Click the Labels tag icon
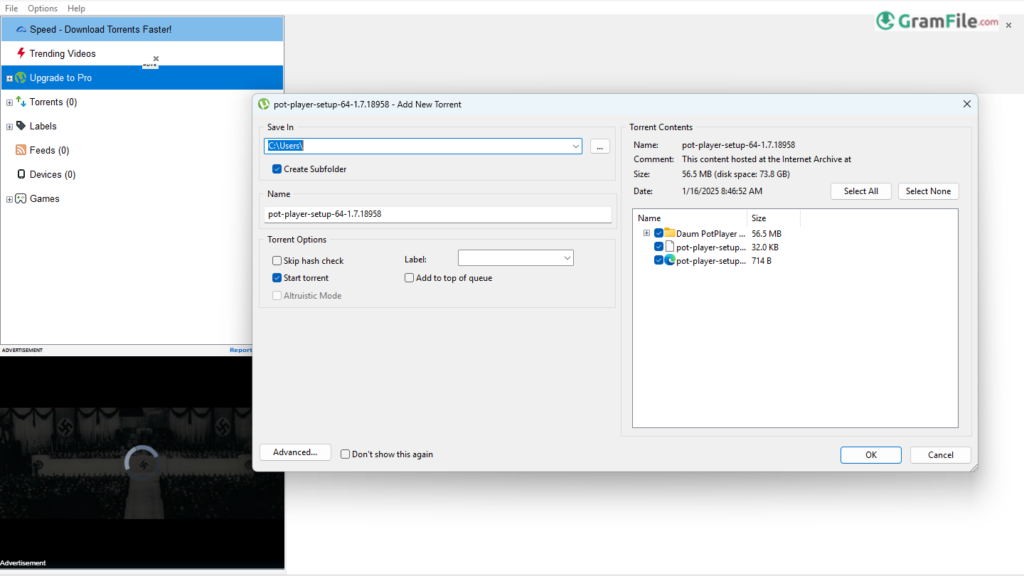The height and width of the screenshot is (576, 1024). 21,125
